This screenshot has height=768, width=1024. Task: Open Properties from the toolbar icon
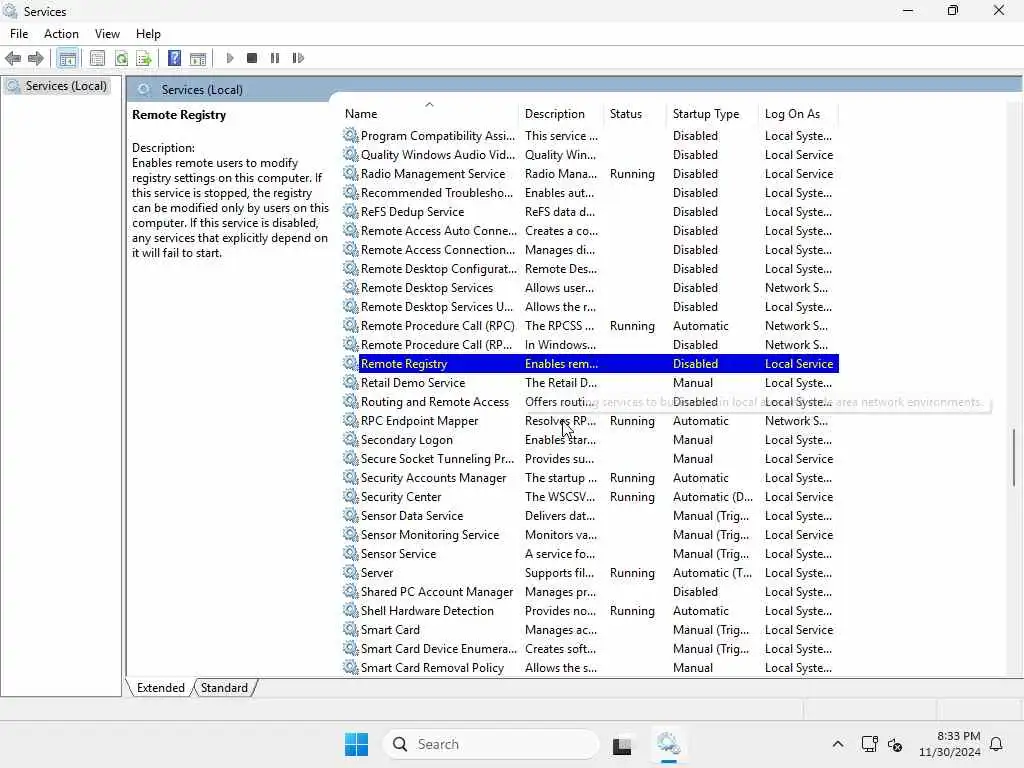pos(97,58)
